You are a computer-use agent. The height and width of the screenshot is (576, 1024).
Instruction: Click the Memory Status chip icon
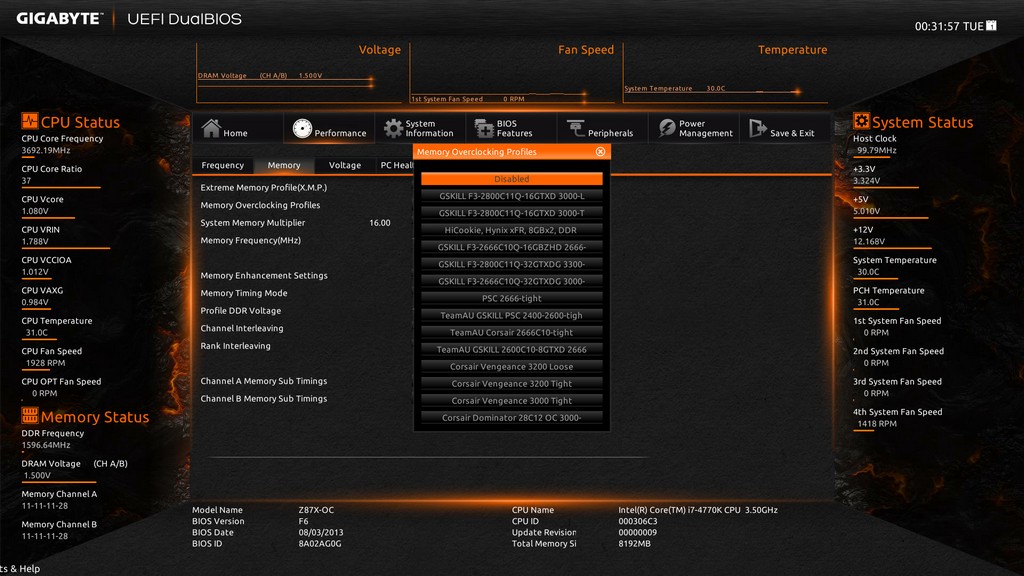pyautogui.click(x=29, y=415)
